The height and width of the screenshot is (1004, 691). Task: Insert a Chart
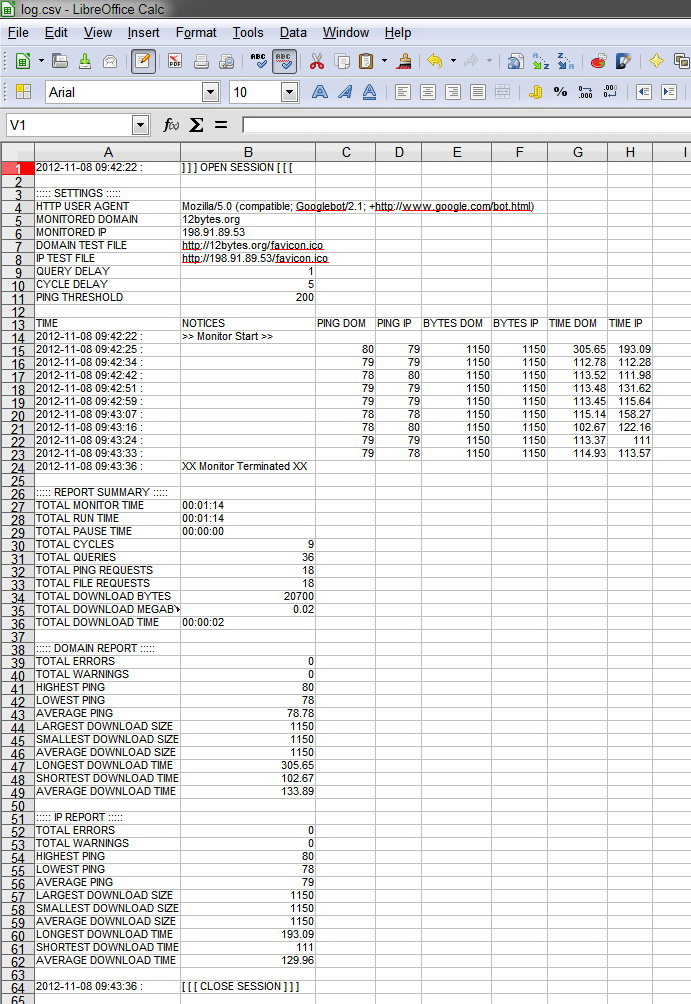click(598, 61)
